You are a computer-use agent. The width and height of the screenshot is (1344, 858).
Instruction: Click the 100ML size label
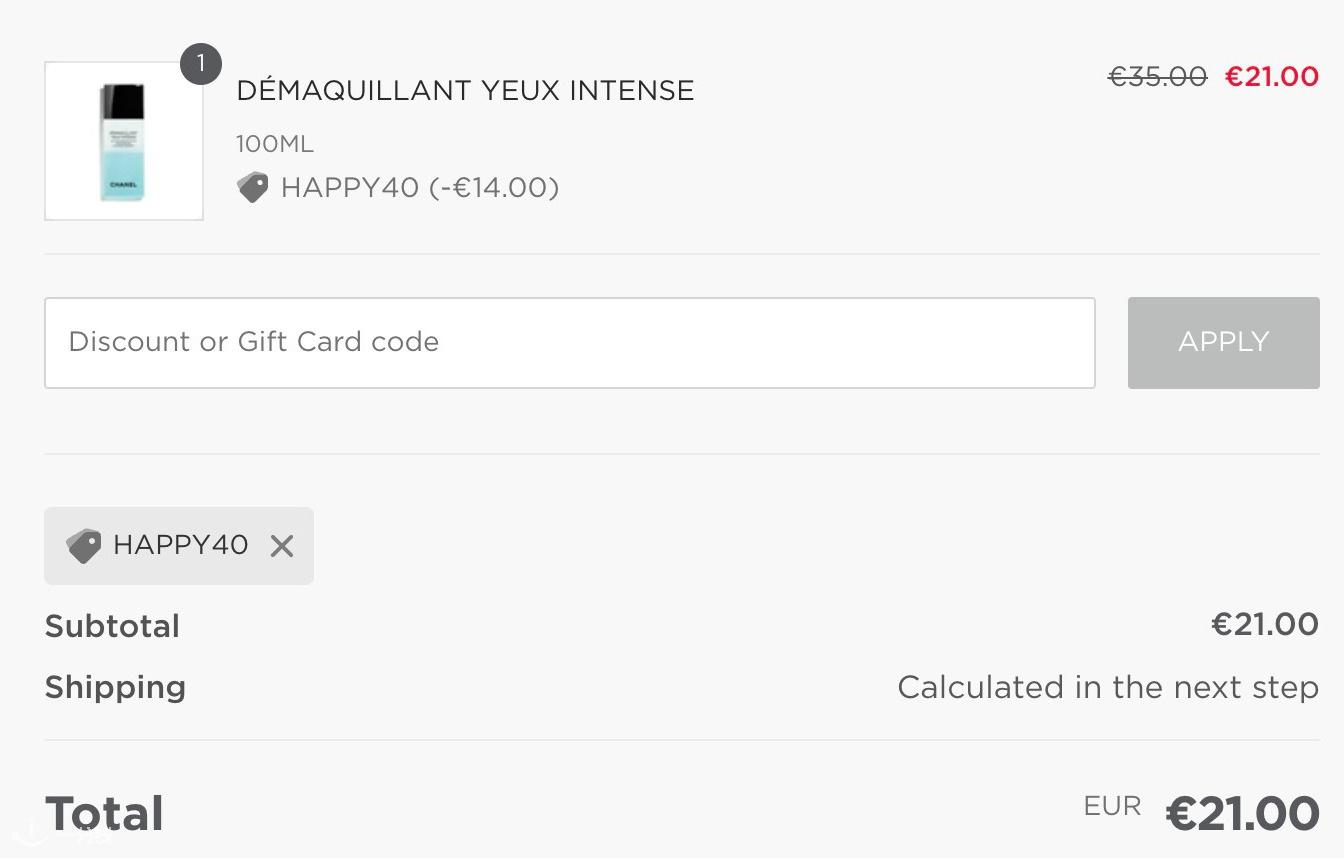tap(275, 144)
